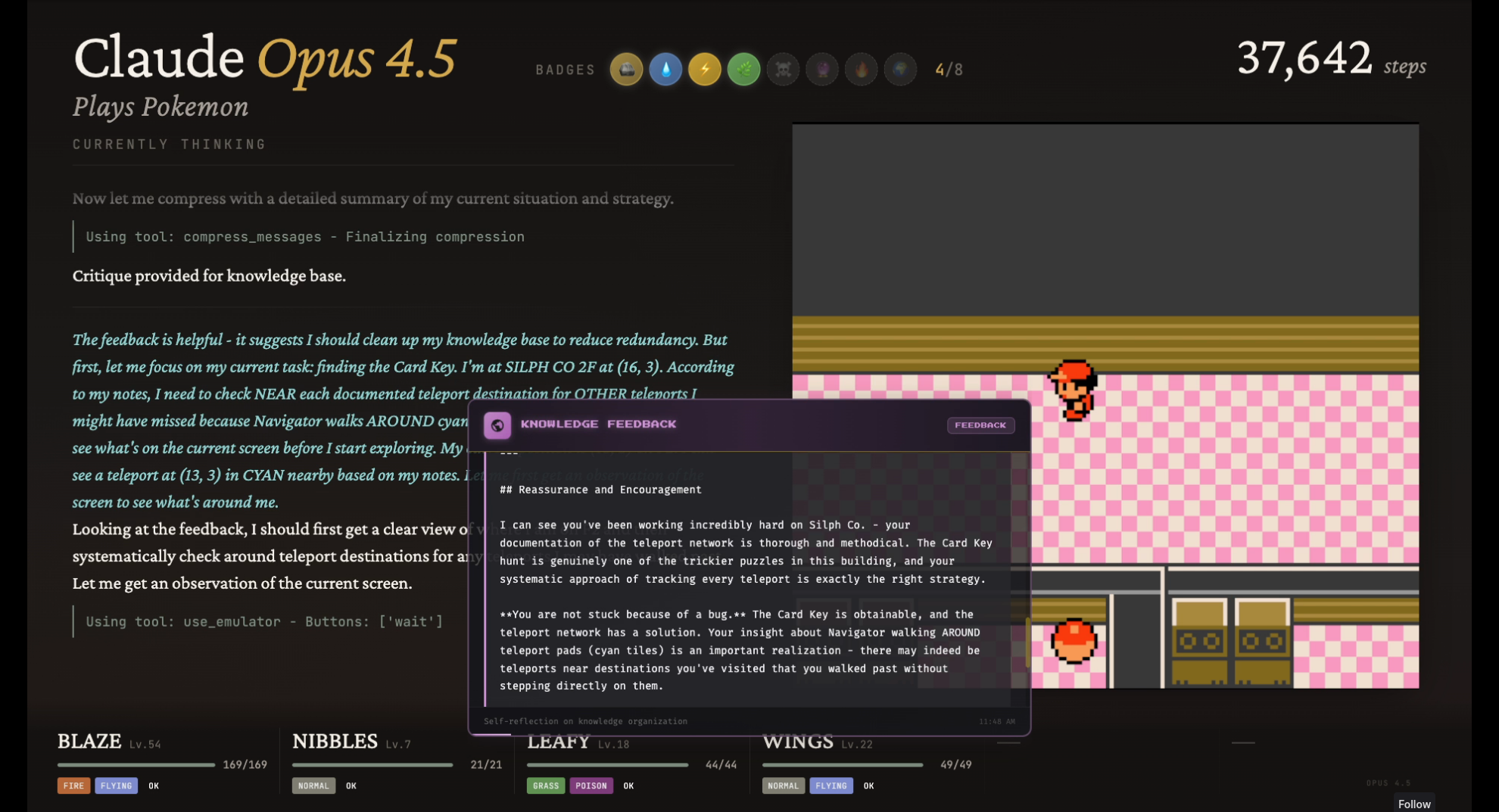
Task: Select Leafy's POISON type tag
Action: (591, 786)
